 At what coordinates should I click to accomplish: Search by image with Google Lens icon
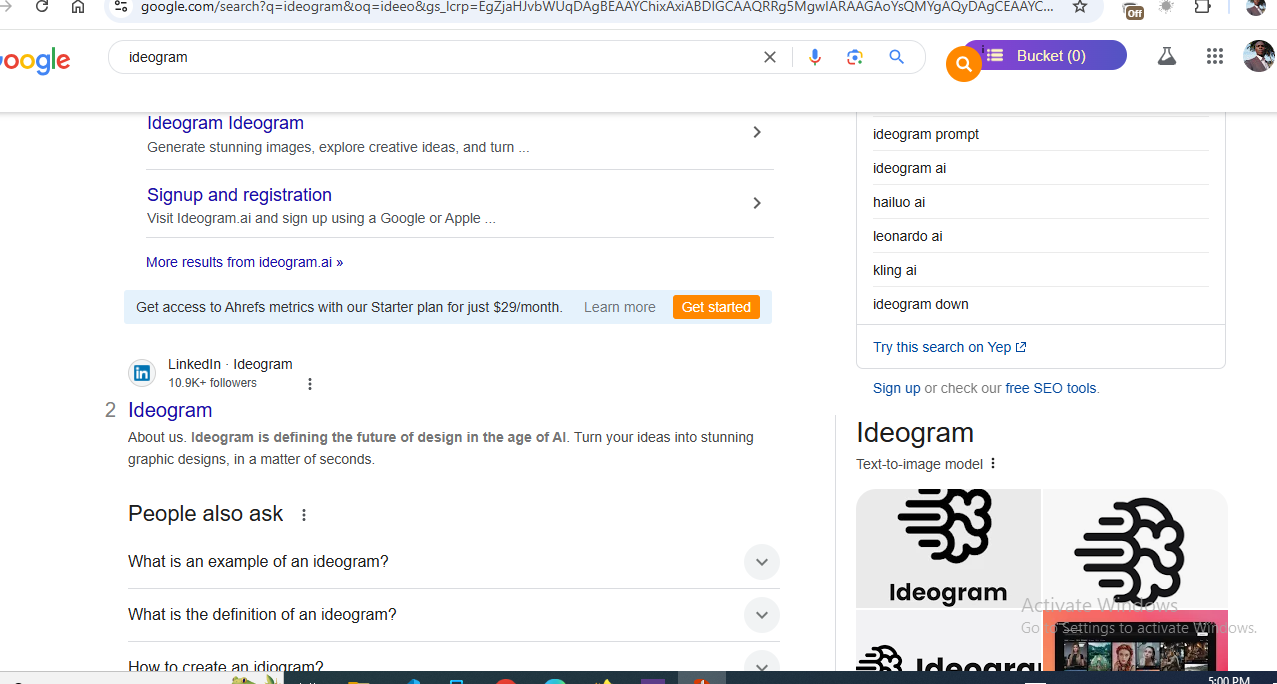coord(855,57)
